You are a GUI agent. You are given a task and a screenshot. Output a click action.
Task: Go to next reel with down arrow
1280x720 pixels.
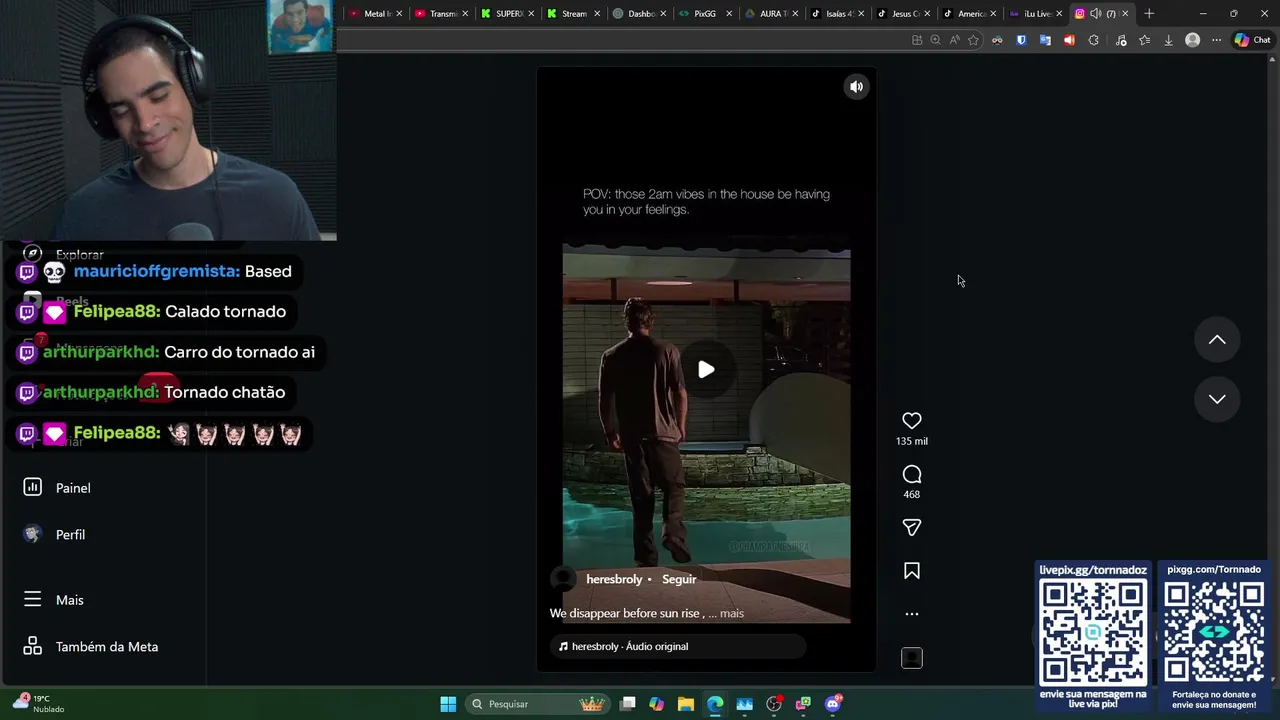pyautogui.click(x=1217, y=399)
